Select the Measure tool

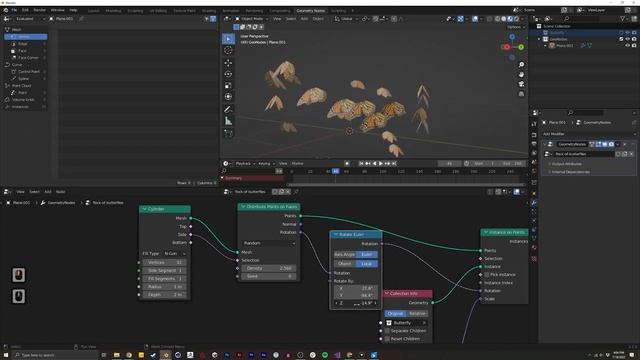point(228,121)
